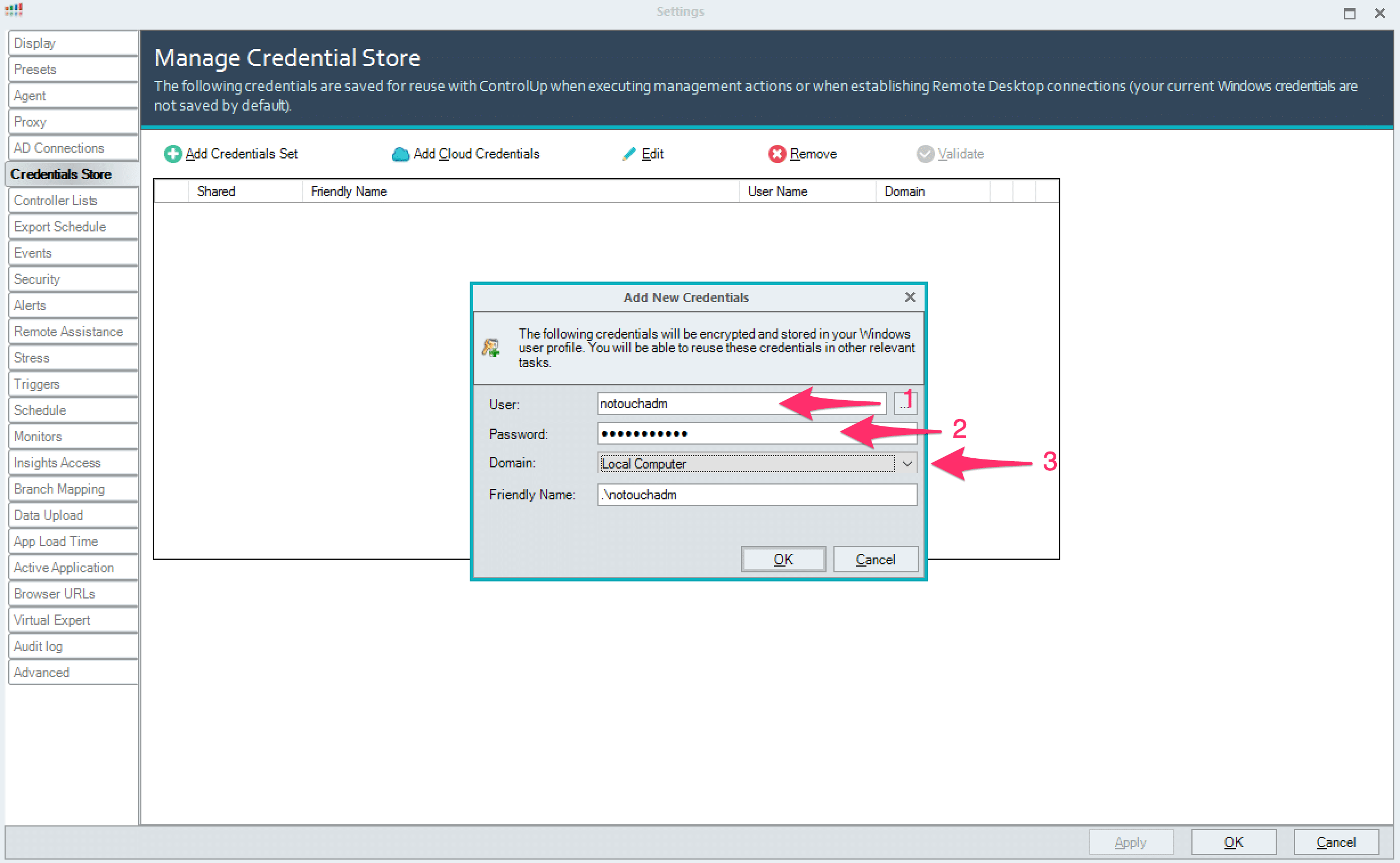
Task: Maximize the Settings window
Action: (1350, 13)
